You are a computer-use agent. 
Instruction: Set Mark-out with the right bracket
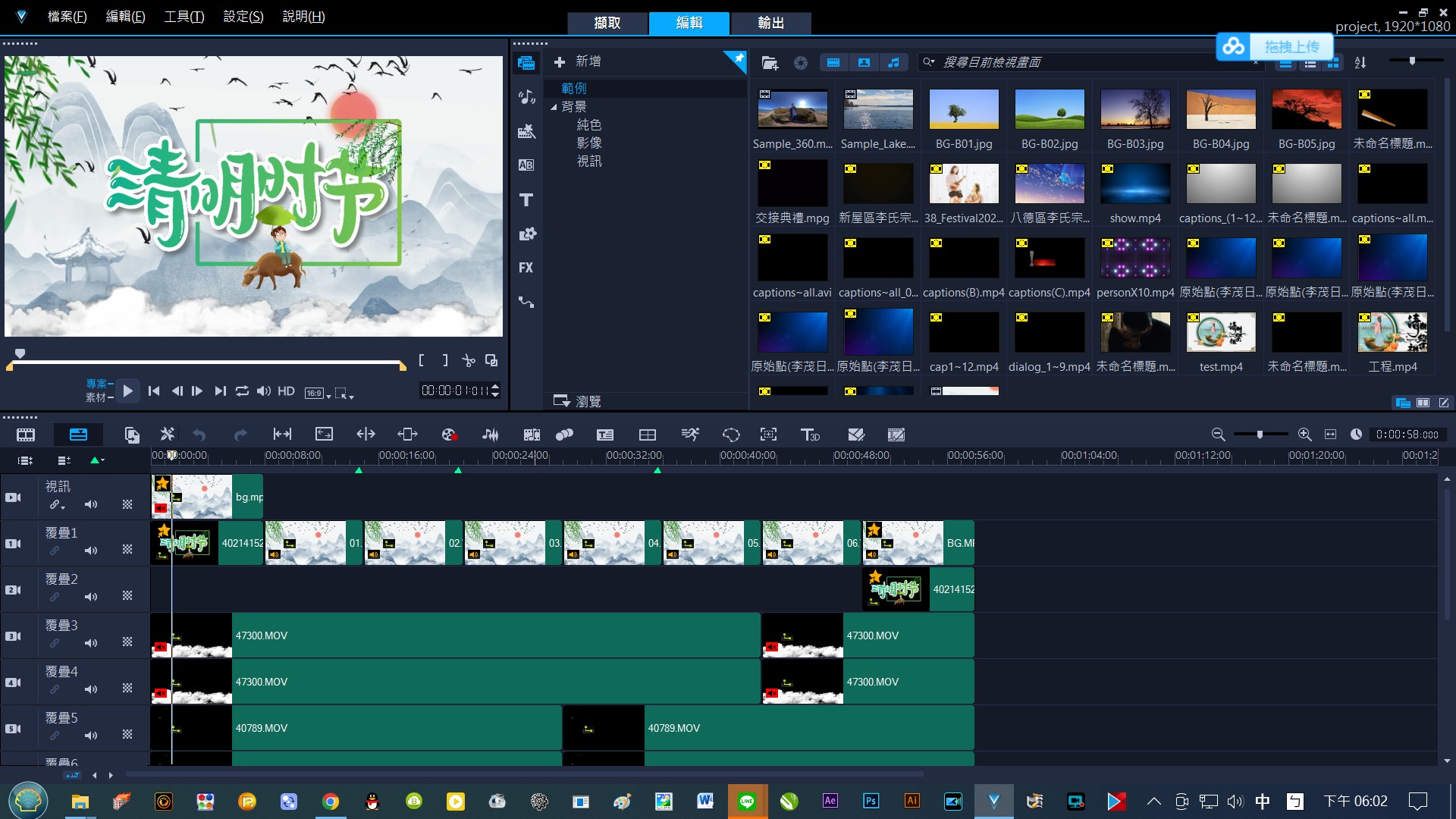click(445, 361)
